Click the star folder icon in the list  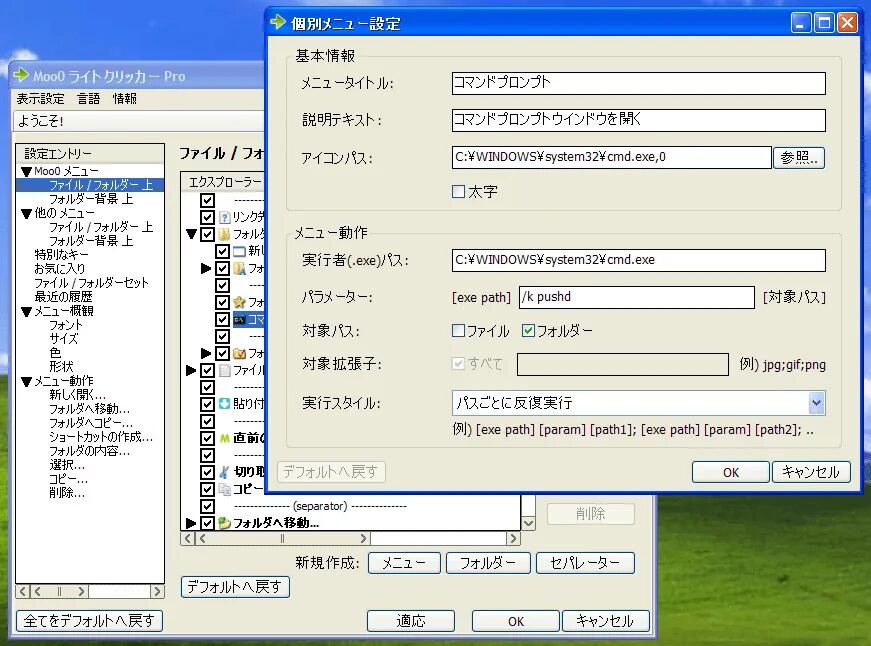pos(239,302)
